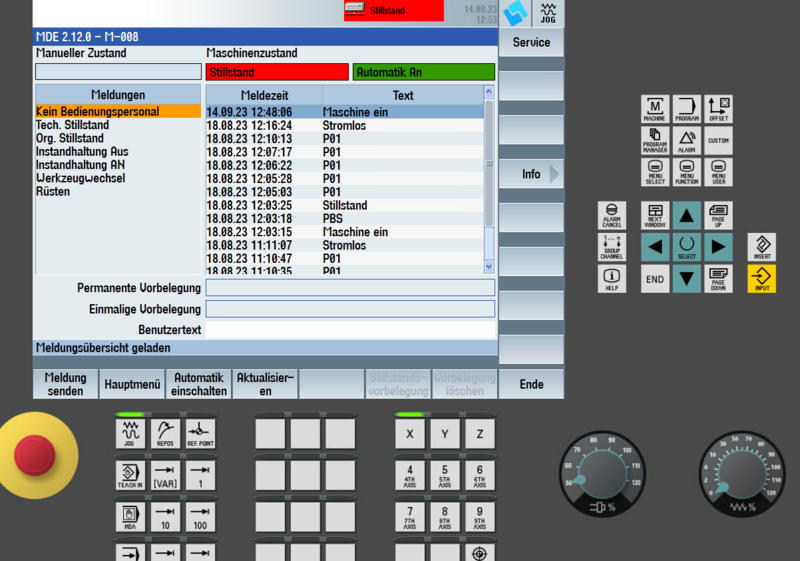Toggle the REF. POINT mode key
Image resolution: width=800 pixels, height=561 pixels.
(x=200, y=434)
